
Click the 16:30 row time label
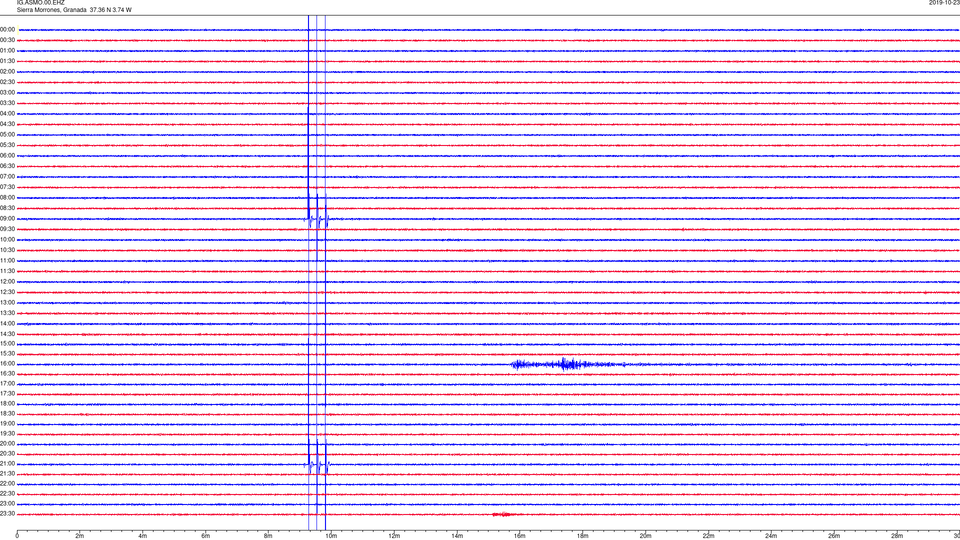tap(7, 373)
